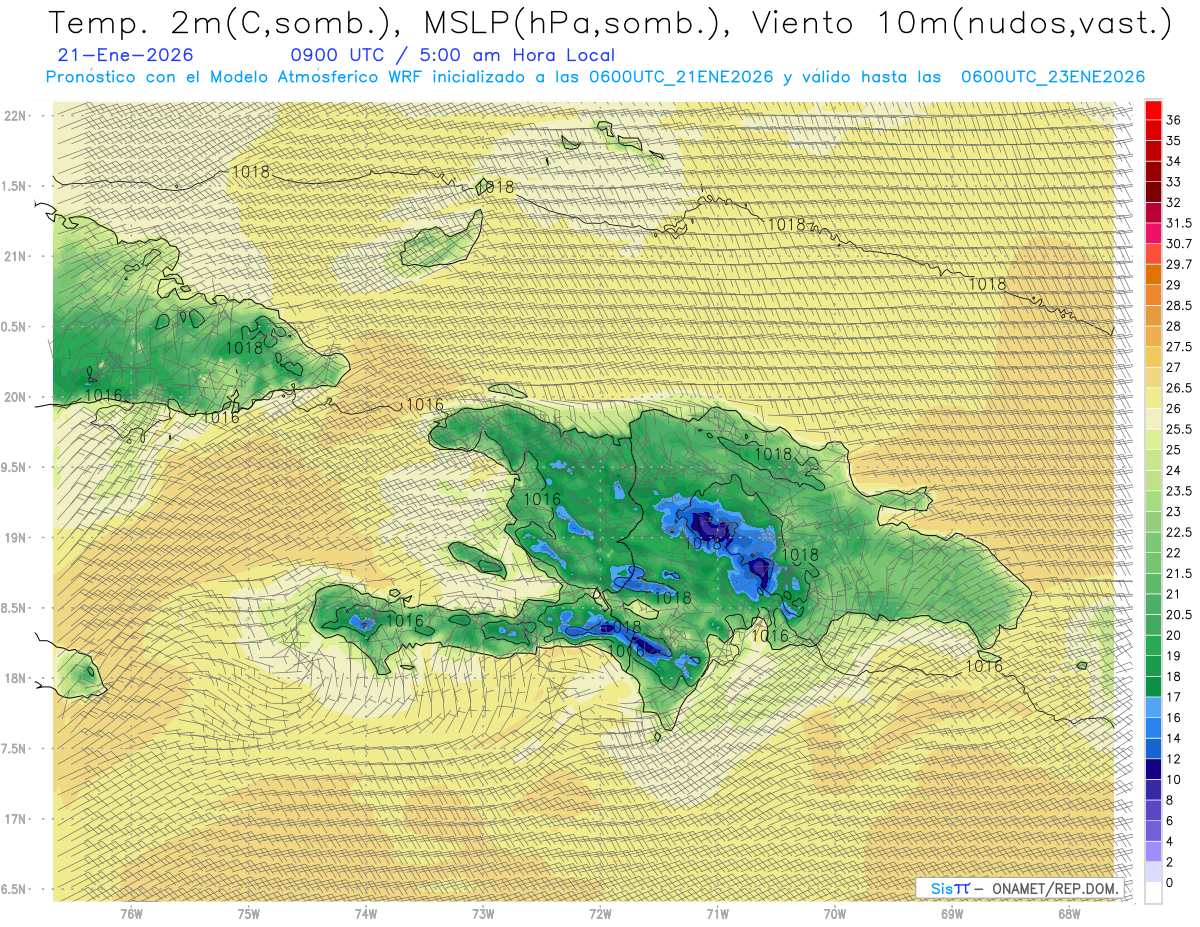
Task: Click the legend value "28.5"
Action: (x=1179, y=306)
